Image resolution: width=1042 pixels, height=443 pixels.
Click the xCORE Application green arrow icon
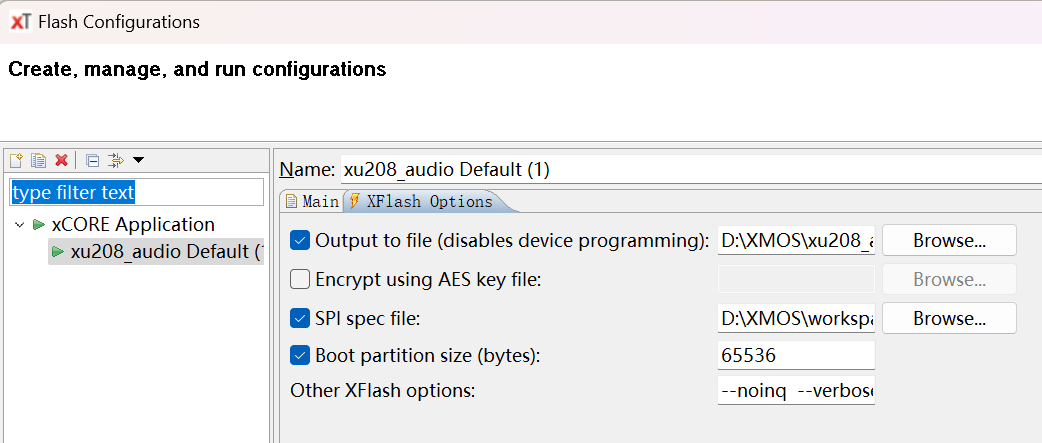pyautogui.click(x=39, y=224)
